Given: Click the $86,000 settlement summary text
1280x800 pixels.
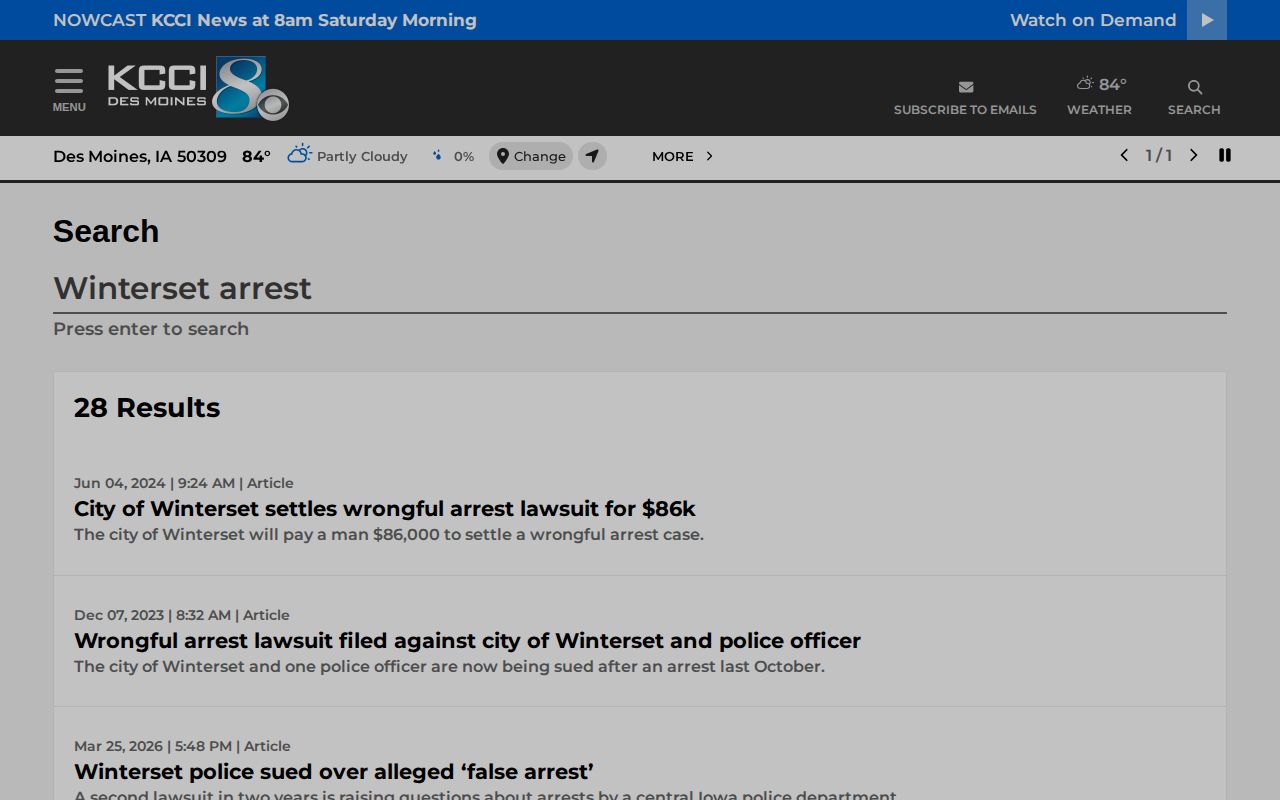Looking at the screenshot, I should point(389,534).
